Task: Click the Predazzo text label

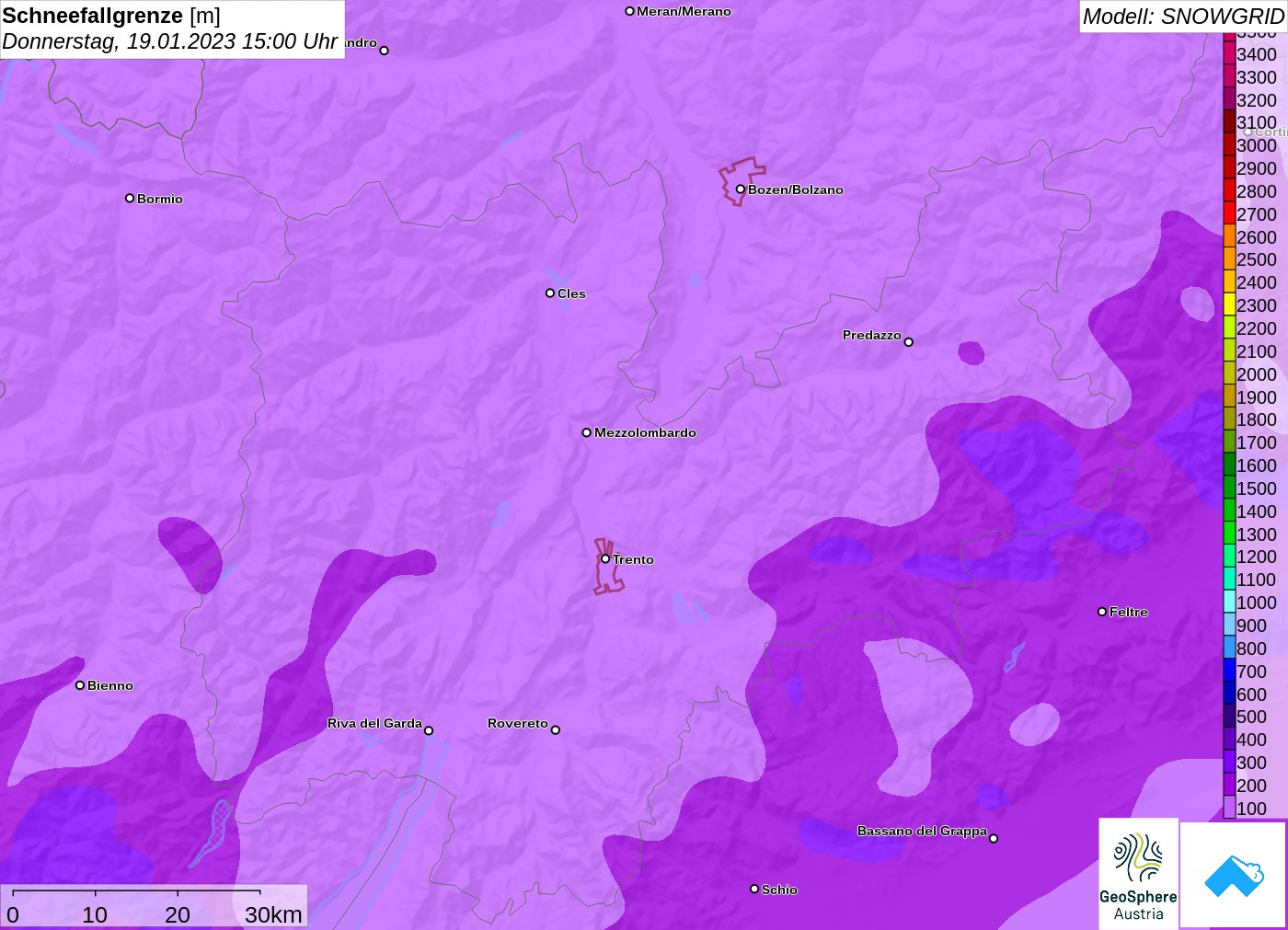Action: tap(872, 335)
